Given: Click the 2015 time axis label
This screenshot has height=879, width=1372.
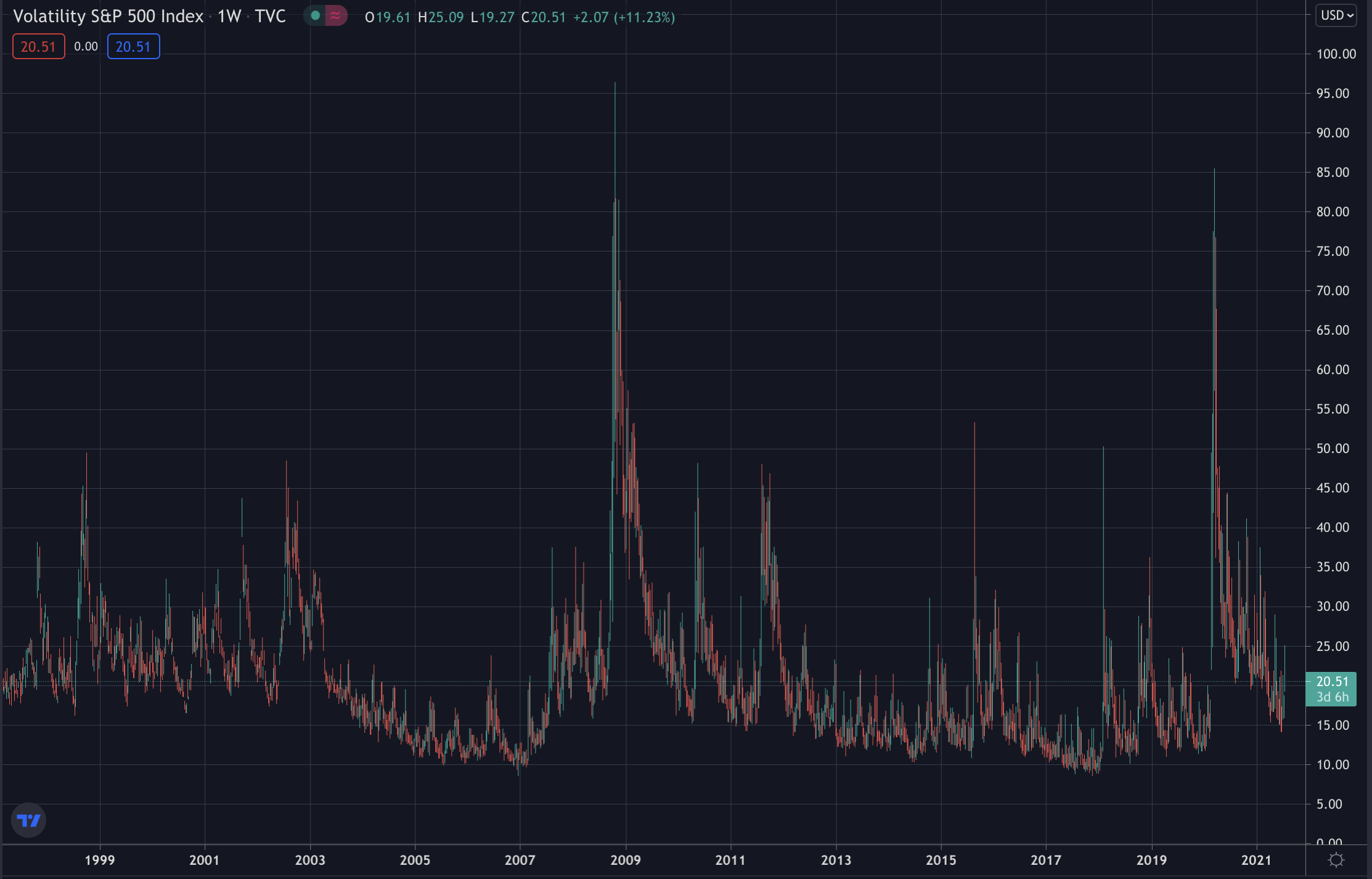Looking at the screenshot, I should pos(941,860).
